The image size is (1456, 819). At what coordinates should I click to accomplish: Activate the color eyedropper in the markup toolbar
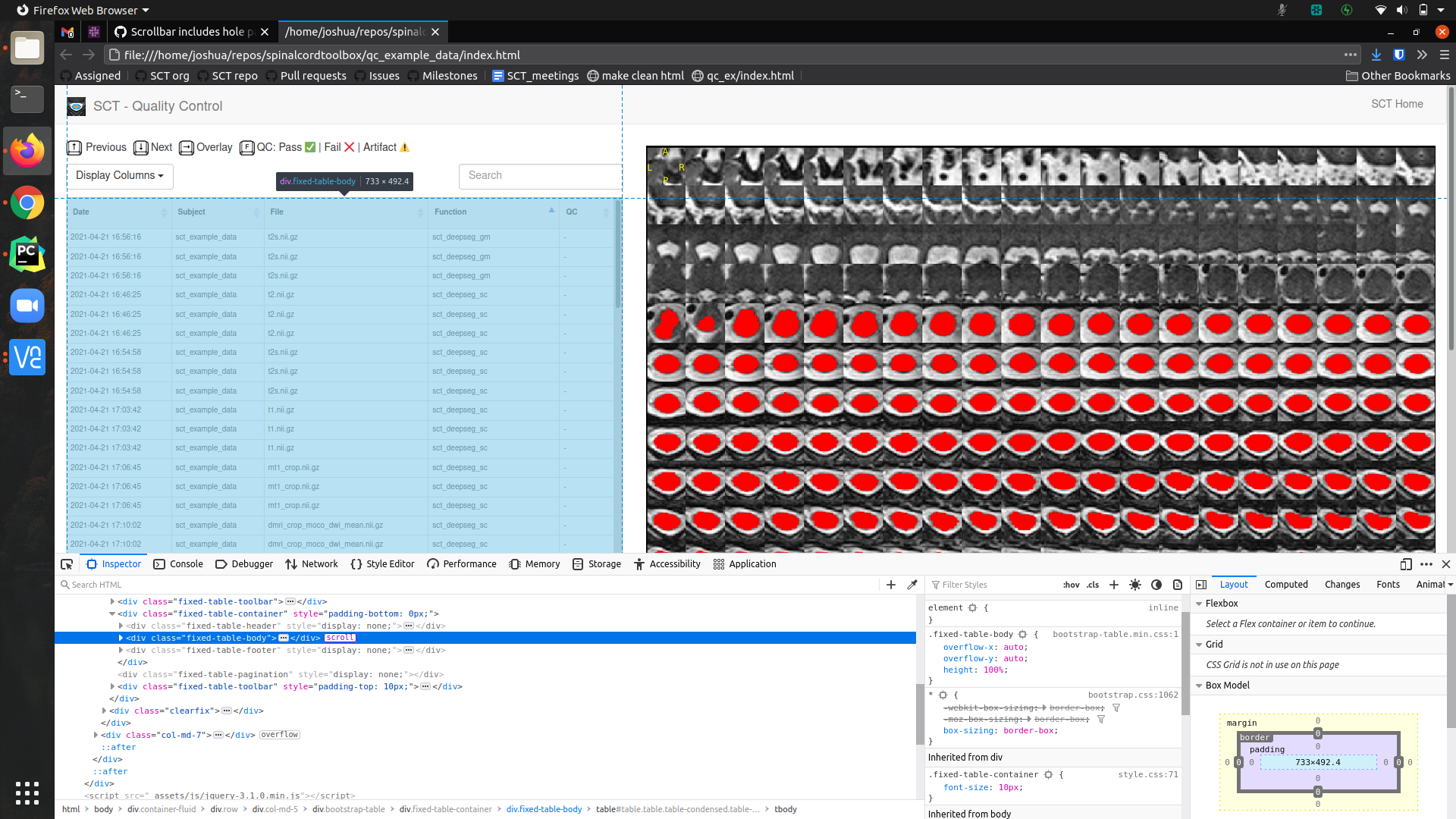coord(913,585)
